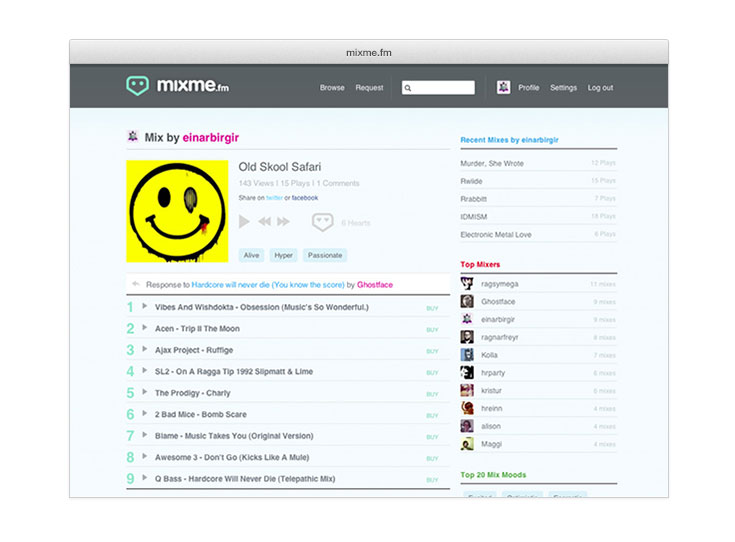The width and height of the screenshot is (735, 542).
Task: Buy track 5 The Prodigy - Charly
Action: [x=432, y=394]
